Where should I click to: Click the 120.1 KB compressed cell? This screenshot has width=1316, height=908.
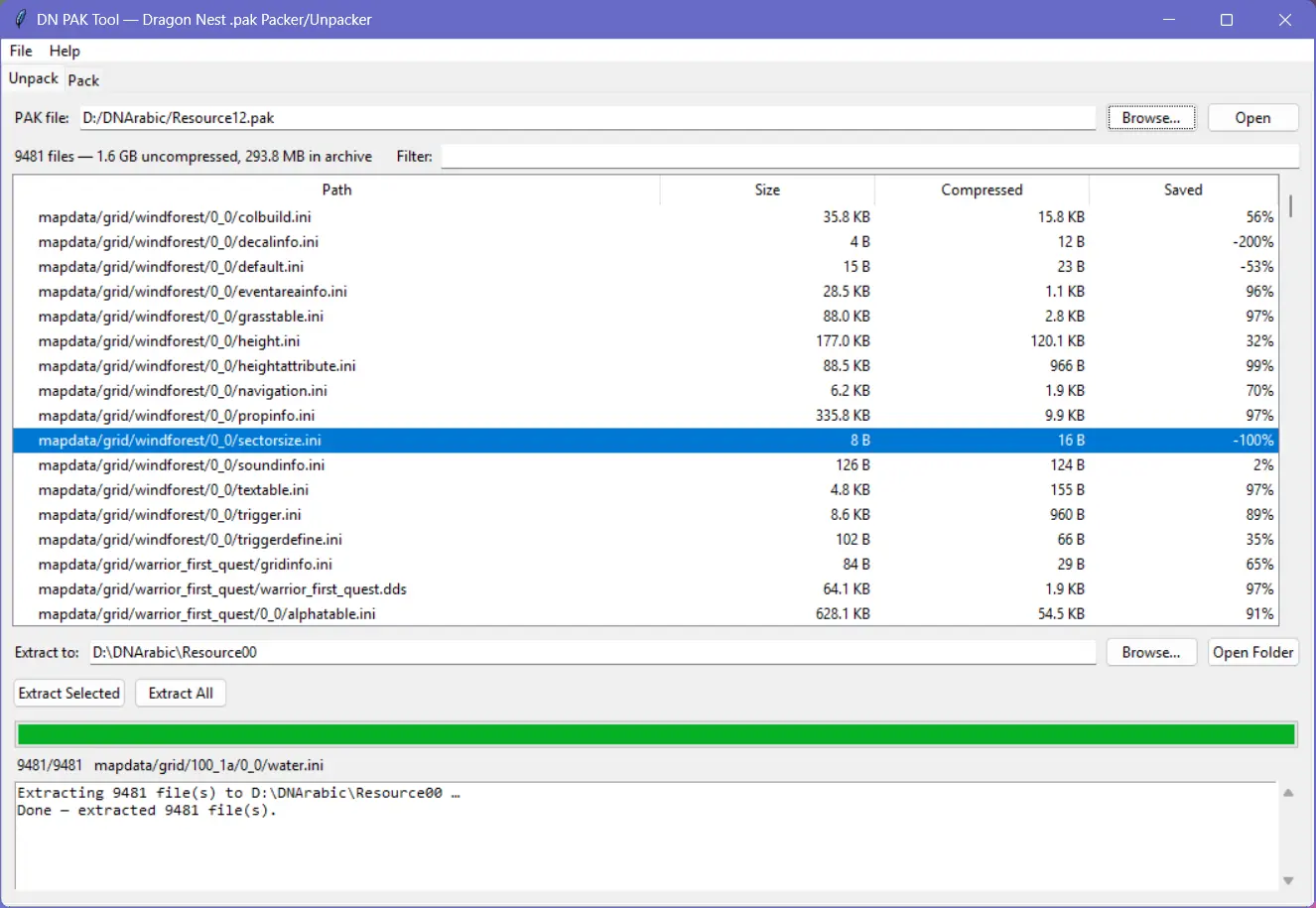tap(1057, 340)
